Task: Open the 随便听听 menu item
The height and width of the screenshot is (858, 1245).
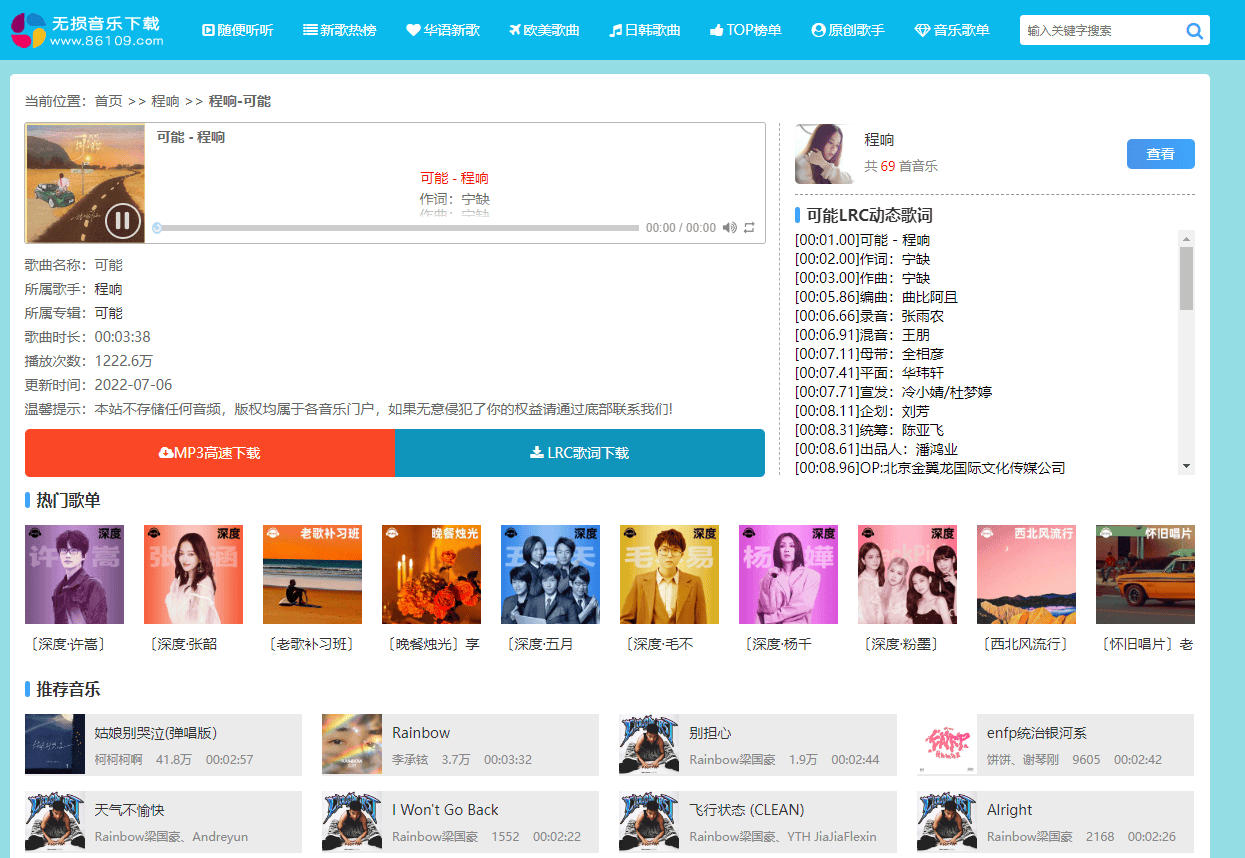Action: click(237, 30)
